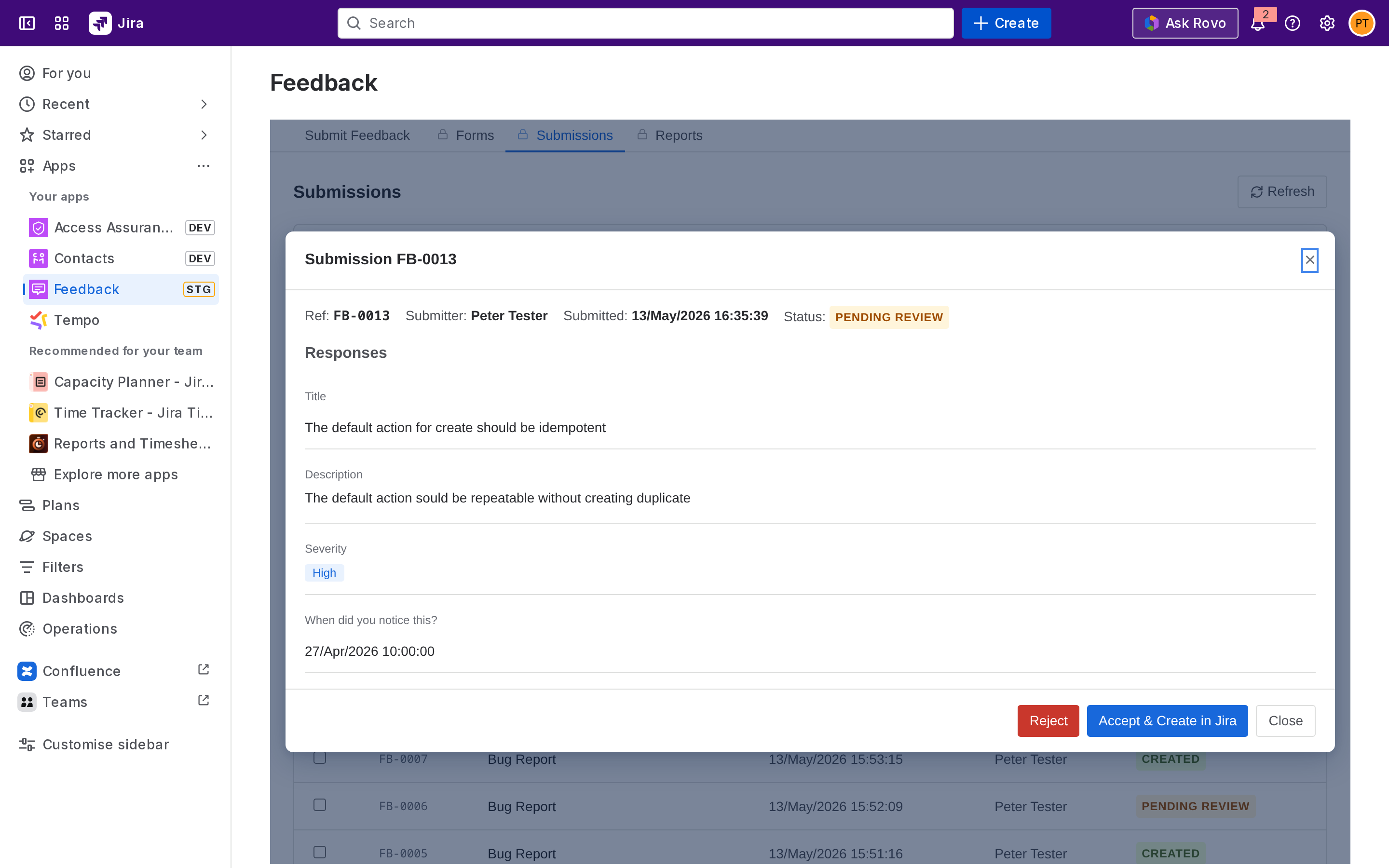
Task: Focus the Search field
Action: coord(645,23)
